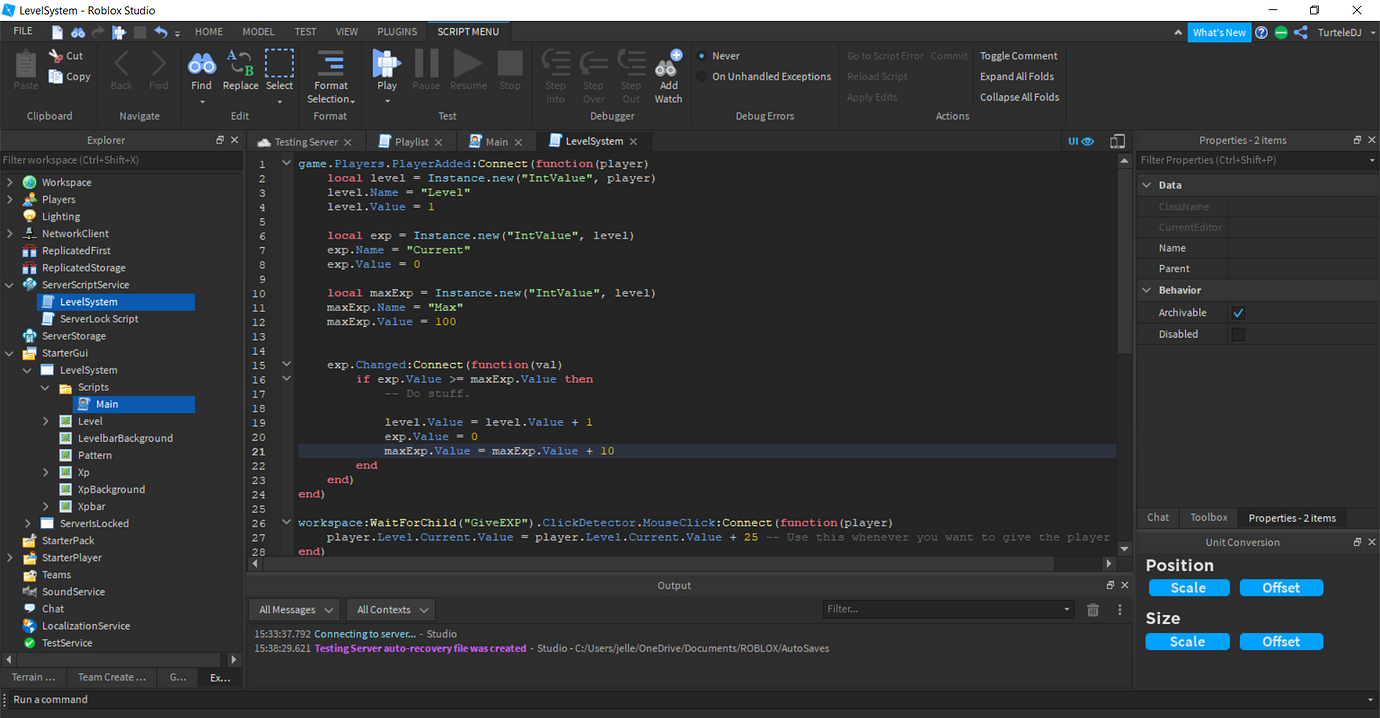Fold the exp.Changed function at line 15
The image size is (1380, 718).
287,365
